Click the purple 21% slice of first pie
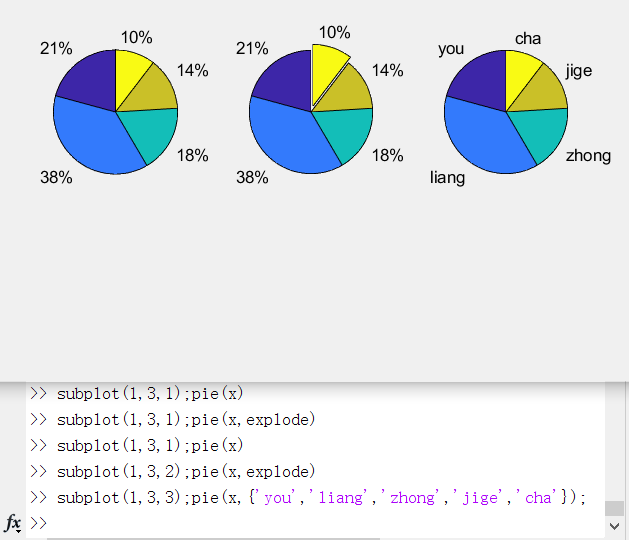 90,82
